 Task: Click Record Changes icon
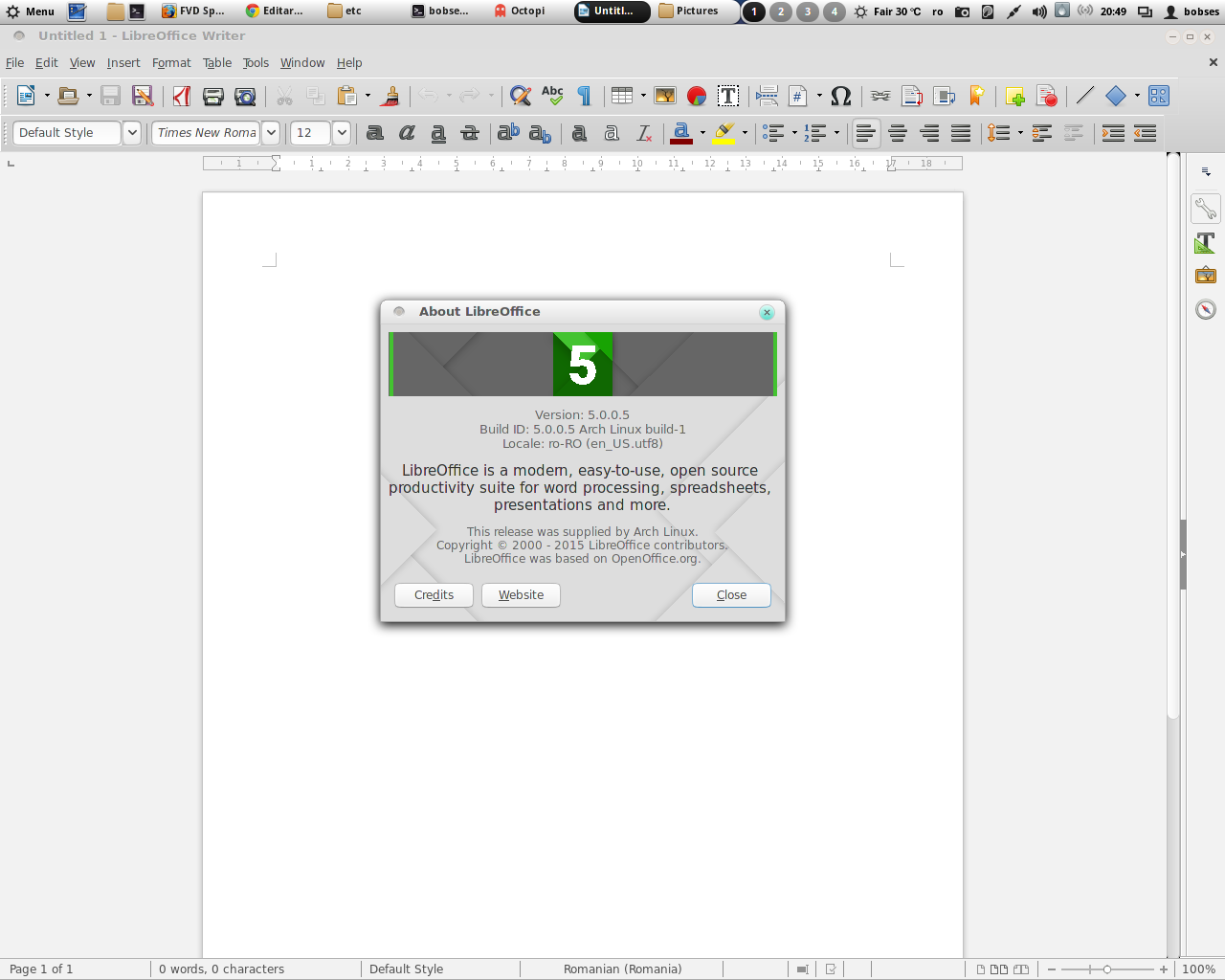tap(1047, 96)
